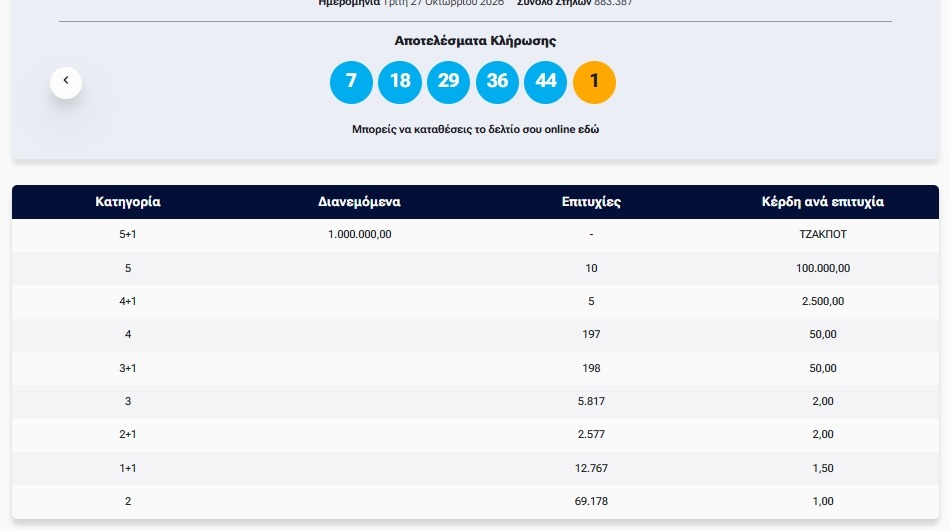Viewport: 951px width, 531px height.
Task: Click the ΤΖΑΚΠΟΤ cell
Action: click(823, 235)
